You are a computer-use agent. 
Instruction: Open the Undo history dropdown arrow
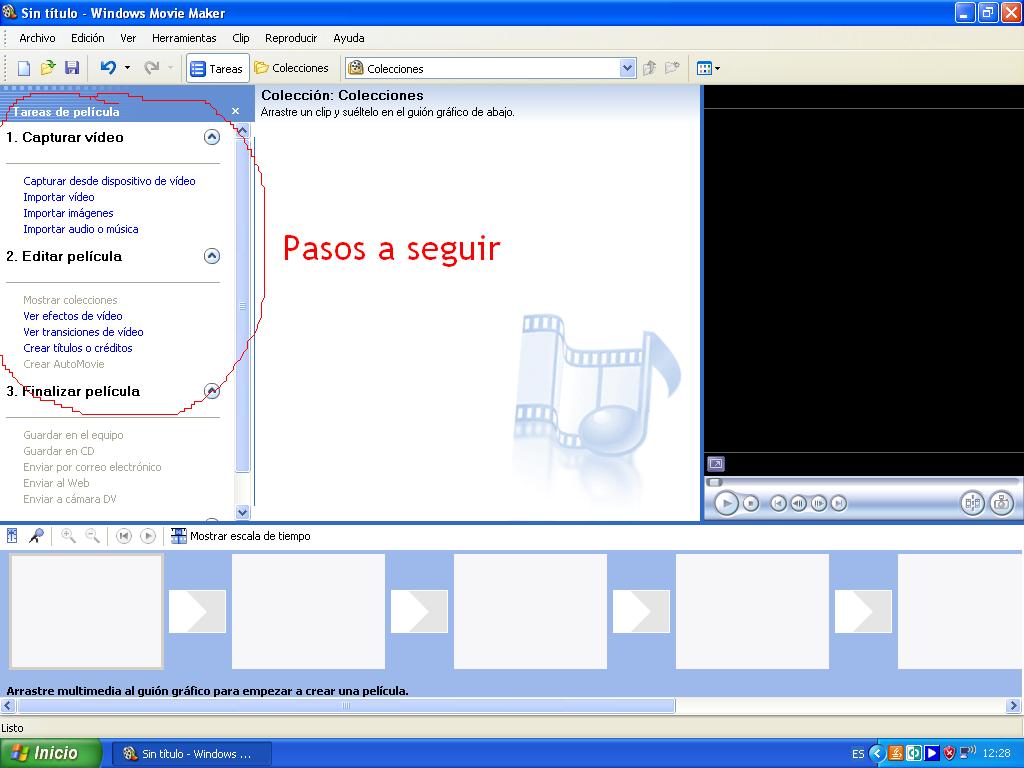coord(127,68)
